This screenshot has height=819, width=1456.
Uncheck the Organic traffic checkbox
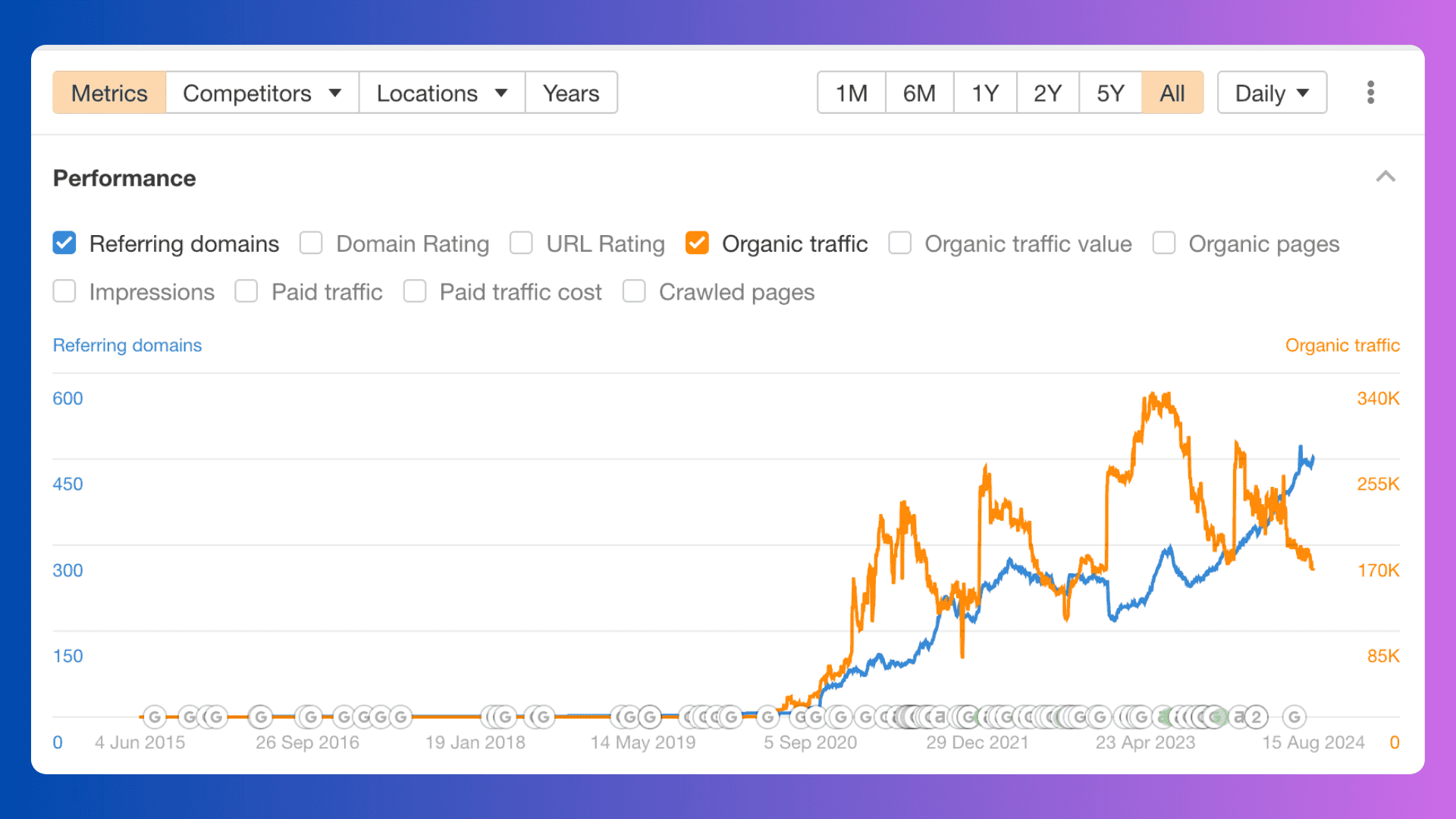click(x=697, y=243)
